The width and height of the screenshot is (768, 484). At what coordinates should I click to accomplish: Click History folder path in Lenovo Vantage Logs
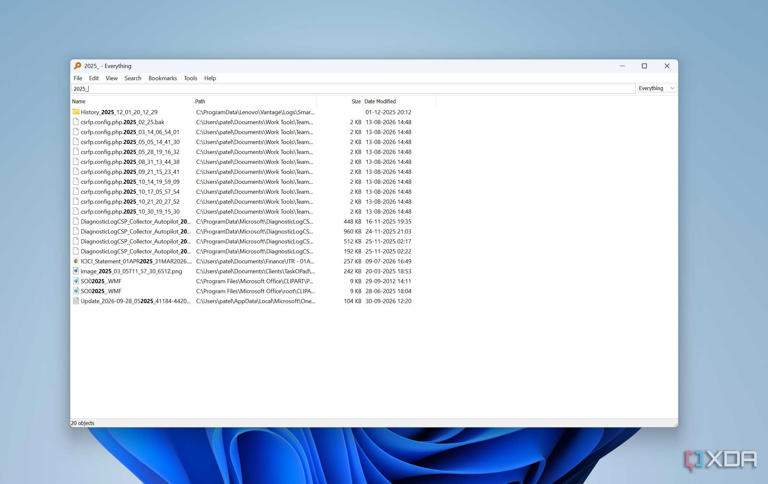point(255,112)
